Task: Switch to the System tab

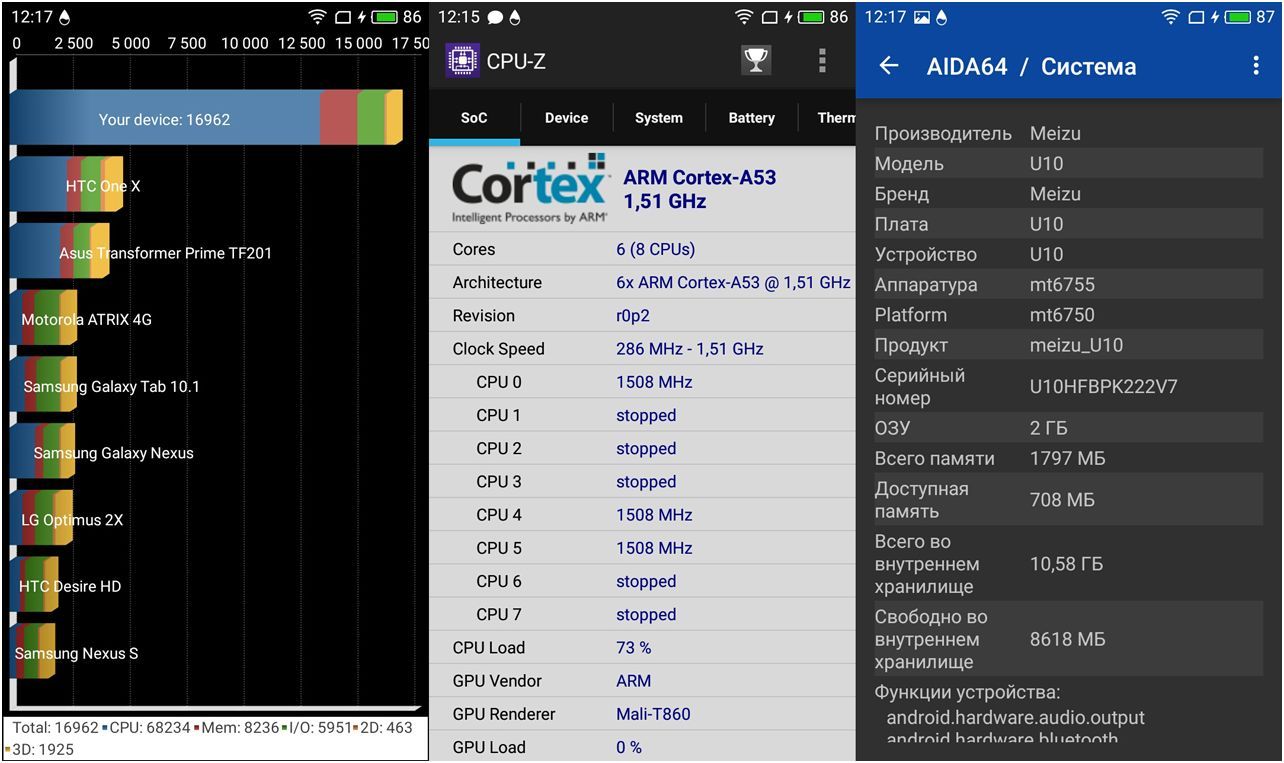Action: pyautogui.click(x=659, y=118)
